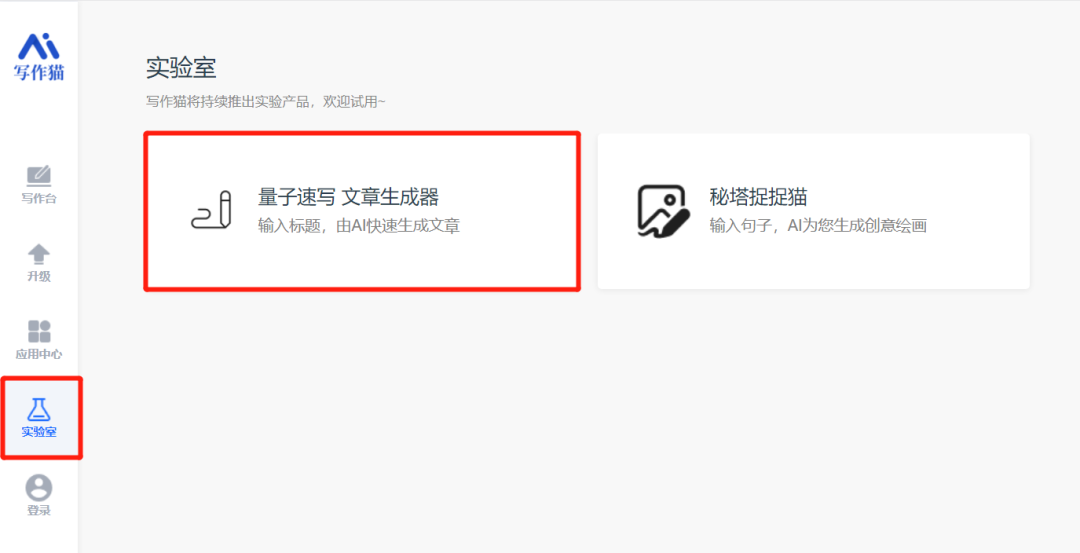Select the 实验室 sidebar label text
The width and height of the screenshot is (1080, 553).
click(39, 432)
